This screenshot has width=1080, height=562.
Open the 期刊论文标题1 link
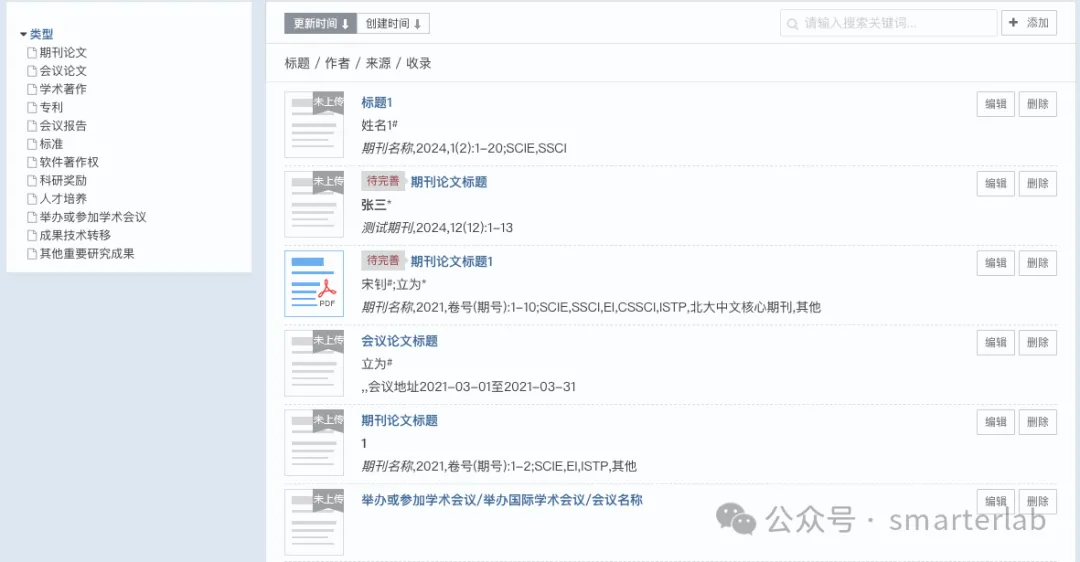452,261
